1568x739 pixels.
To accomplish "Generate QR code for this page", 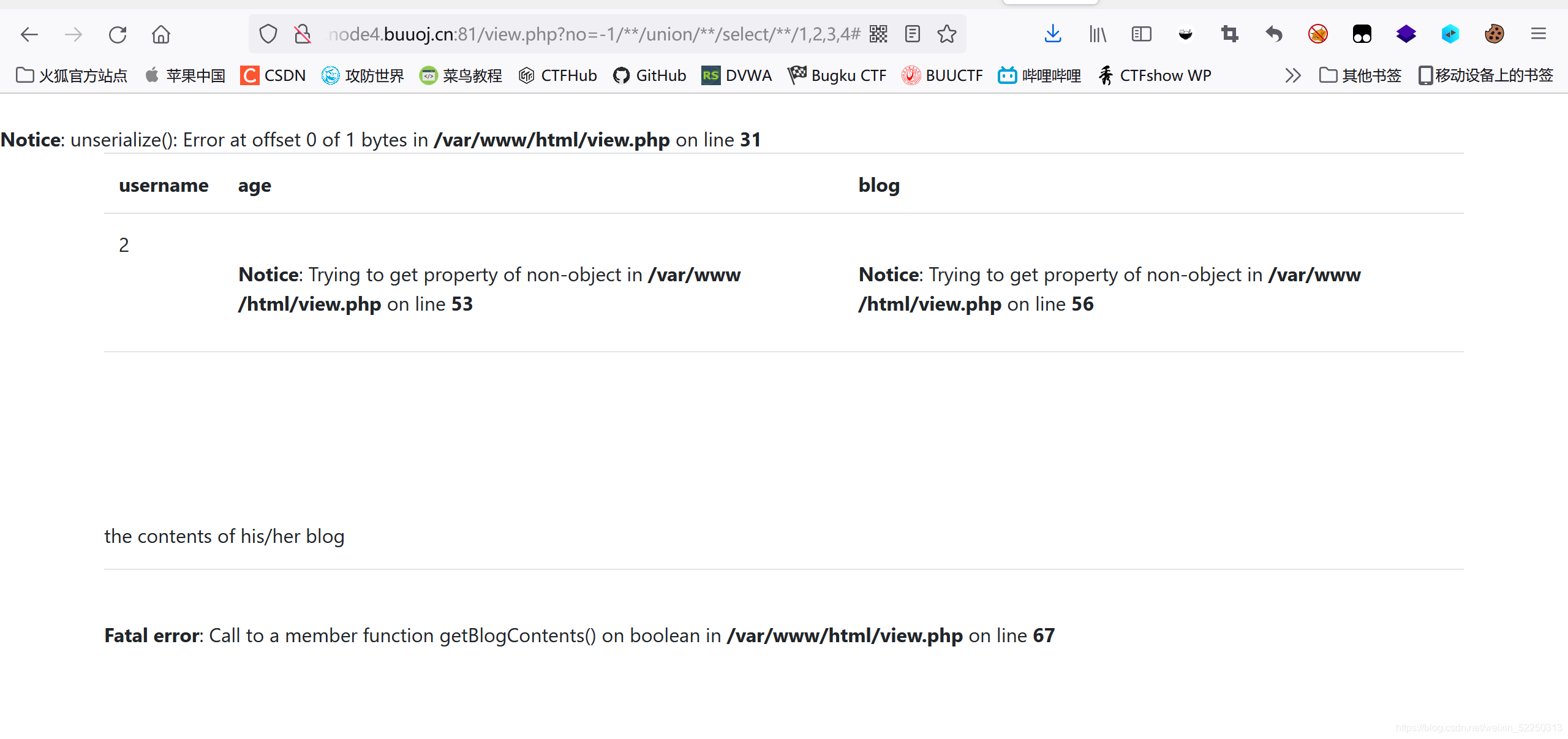I will coord(878,34).
